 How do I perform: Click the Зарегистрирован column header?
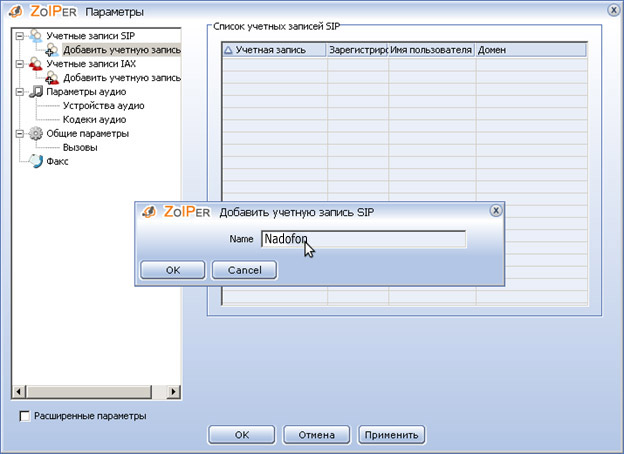357,50
